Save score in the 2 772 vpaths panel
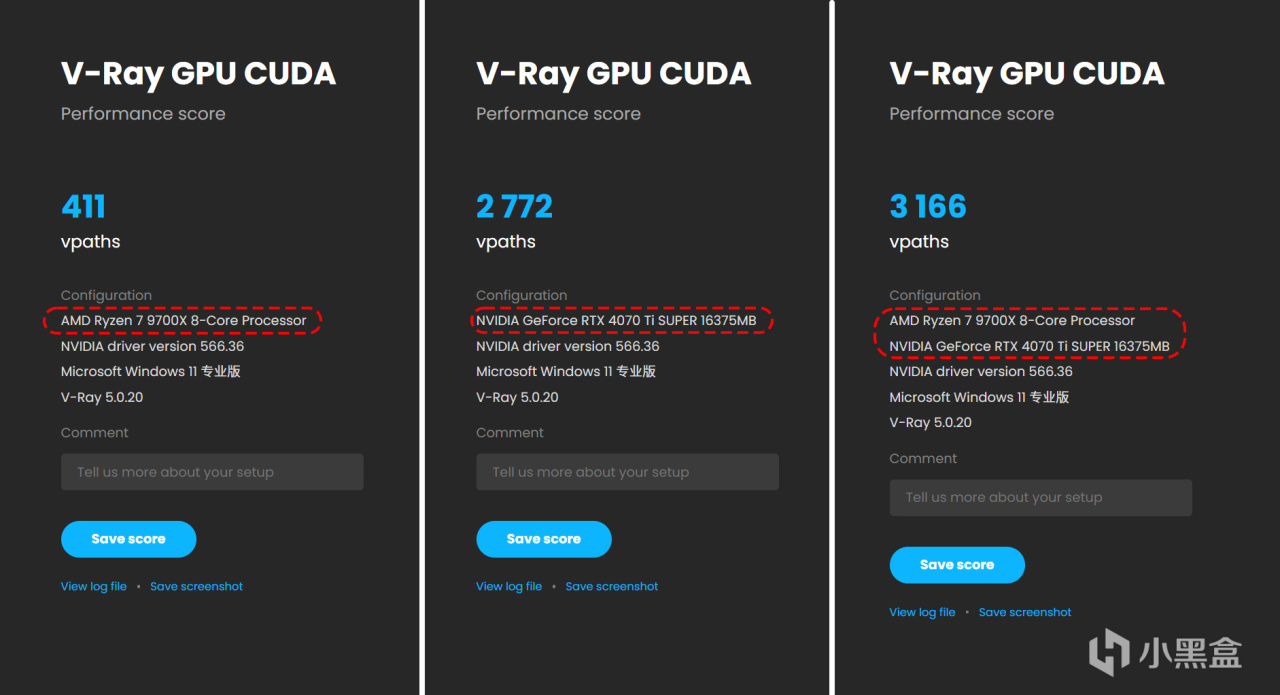The width and height of the screenshot is (1280, 695). coord(544,539)
